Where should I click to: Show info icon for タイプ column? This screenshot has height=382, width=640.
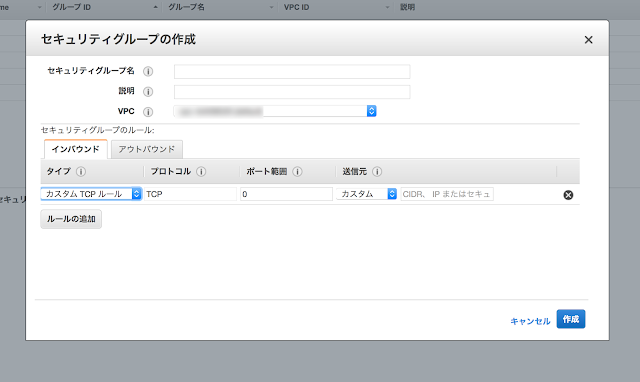coord(81,171)
